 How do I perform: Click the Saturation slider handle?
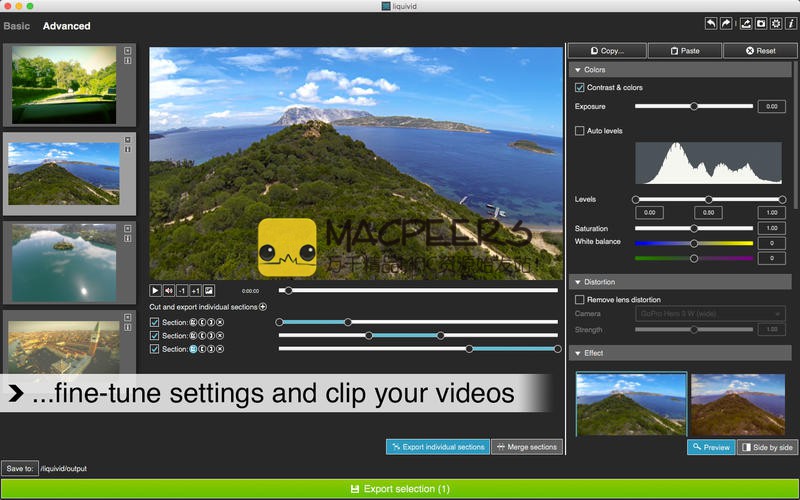pyautogui.click(x=694, y=229)
